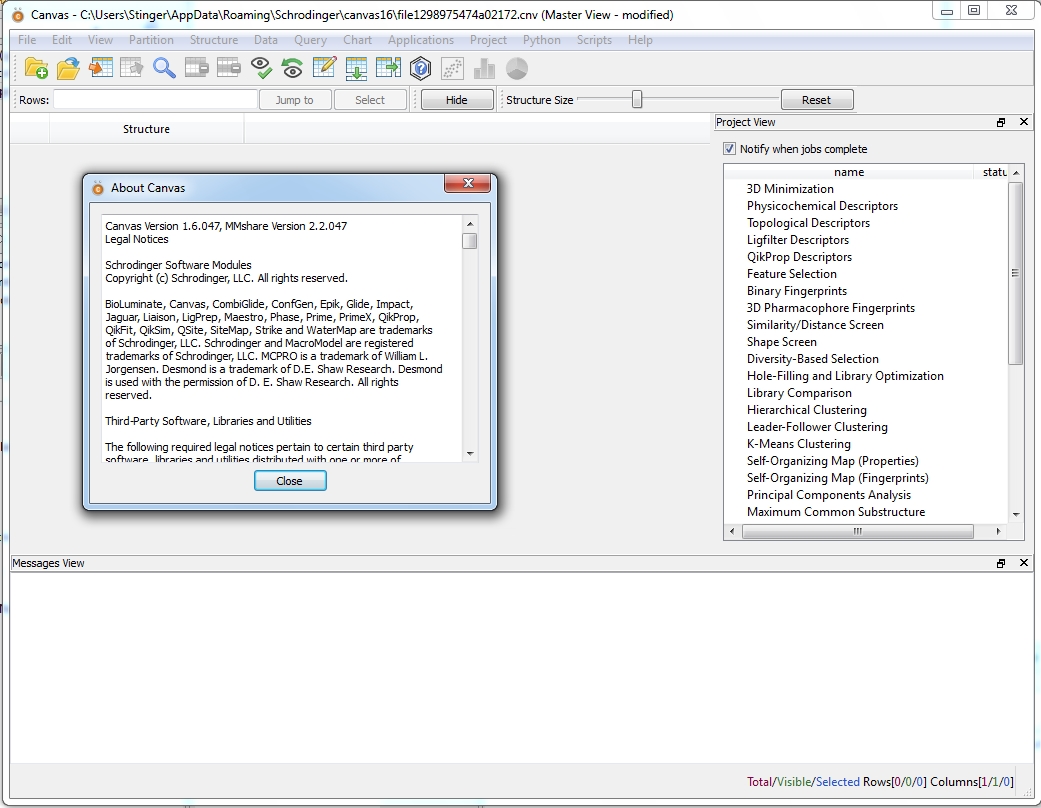
Task: Click the table with green down arrow icon
Action: [x=357, y=68]
